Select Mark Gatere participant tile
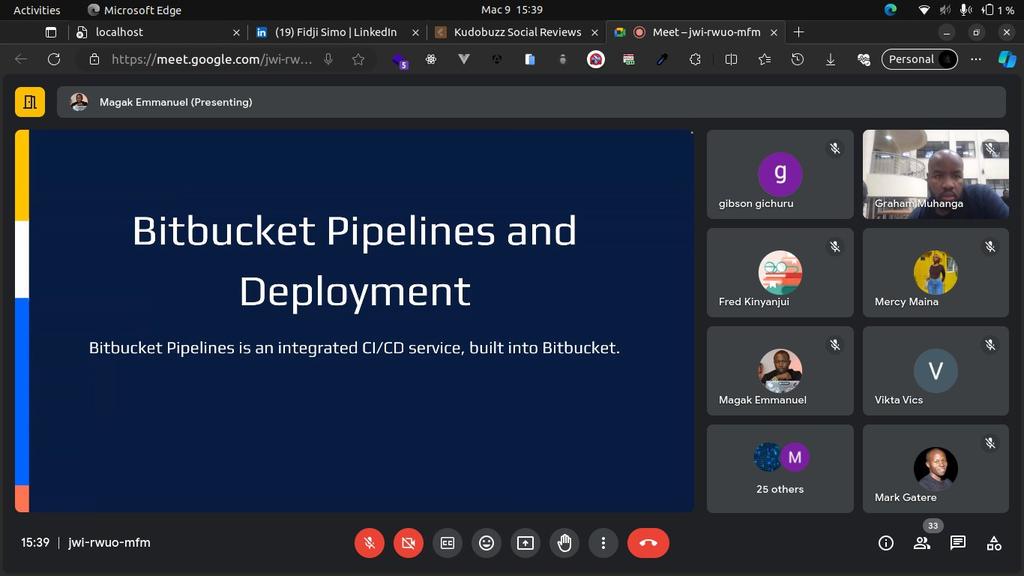The width and height of the screenshot is (1024, 576). [x=936, y=469]
